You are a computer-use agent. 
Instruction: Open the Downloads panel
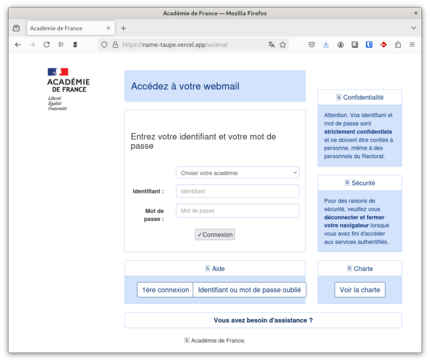pos(326,44)
